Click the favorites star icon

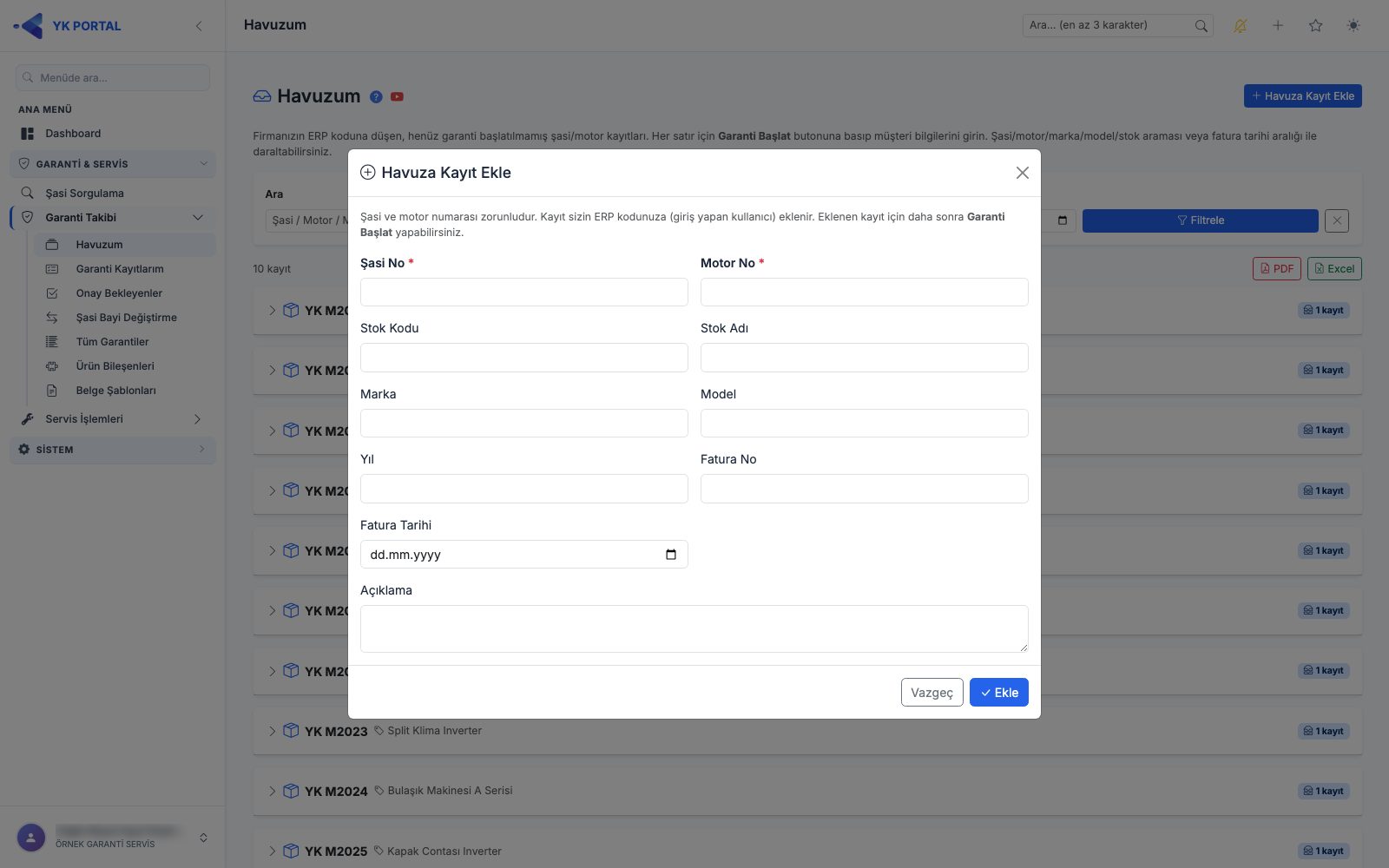(x=1315, y=25)
